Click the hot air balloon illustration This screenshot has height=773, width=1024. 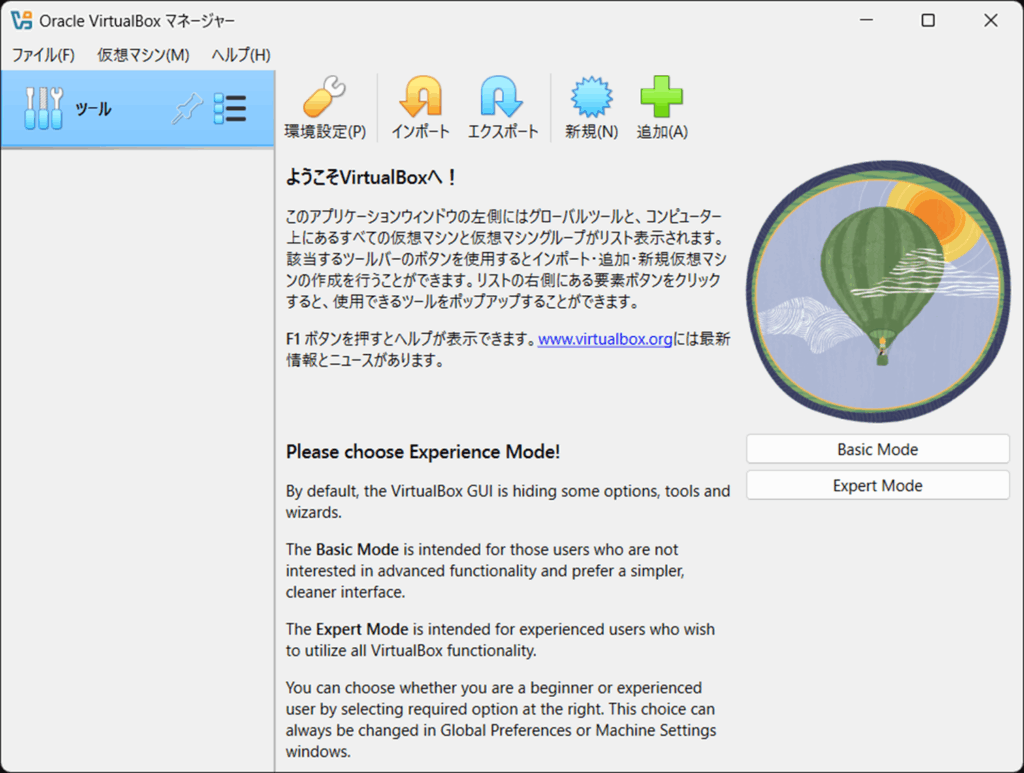click(x=878, y=291)
